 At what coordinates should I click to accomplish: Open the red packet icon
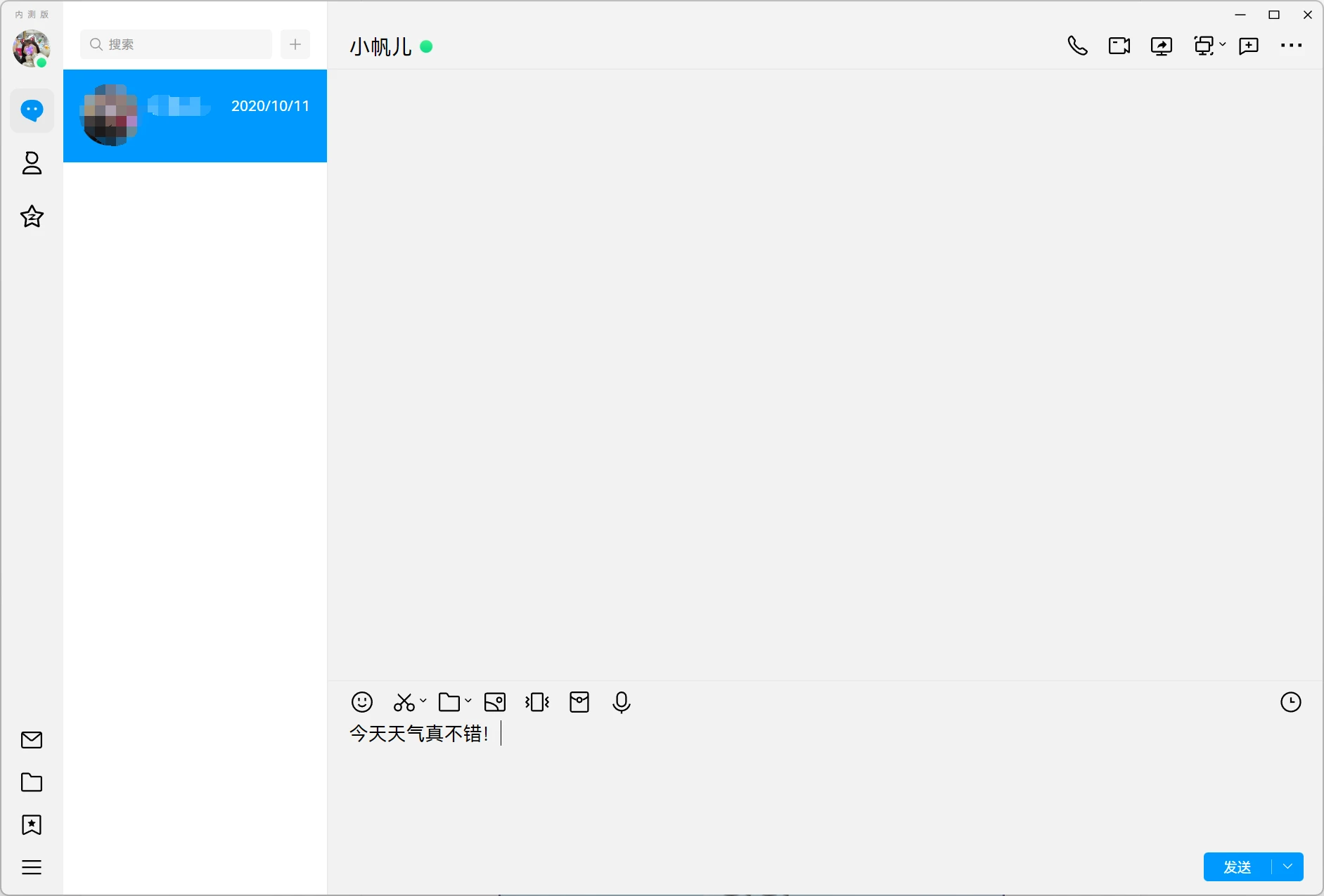(x=579, y=702)
